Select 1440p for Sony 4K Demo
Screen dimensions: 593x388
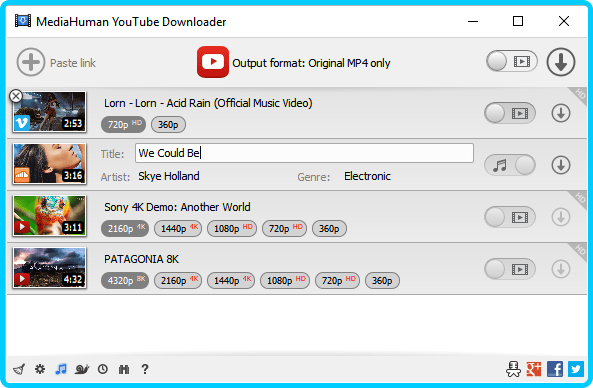(x=178, y=228)
